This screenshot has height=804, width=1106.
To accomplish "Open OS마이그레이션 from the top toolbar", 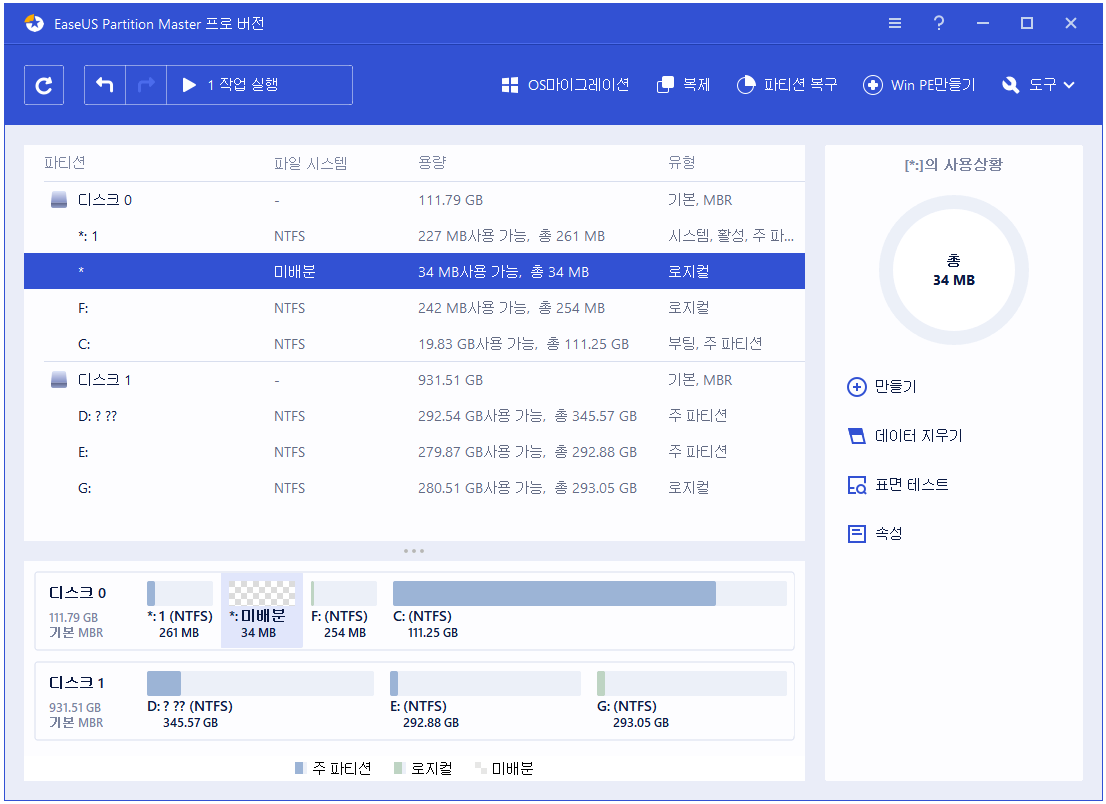I will pyautogui.click(x=565, y=85).
